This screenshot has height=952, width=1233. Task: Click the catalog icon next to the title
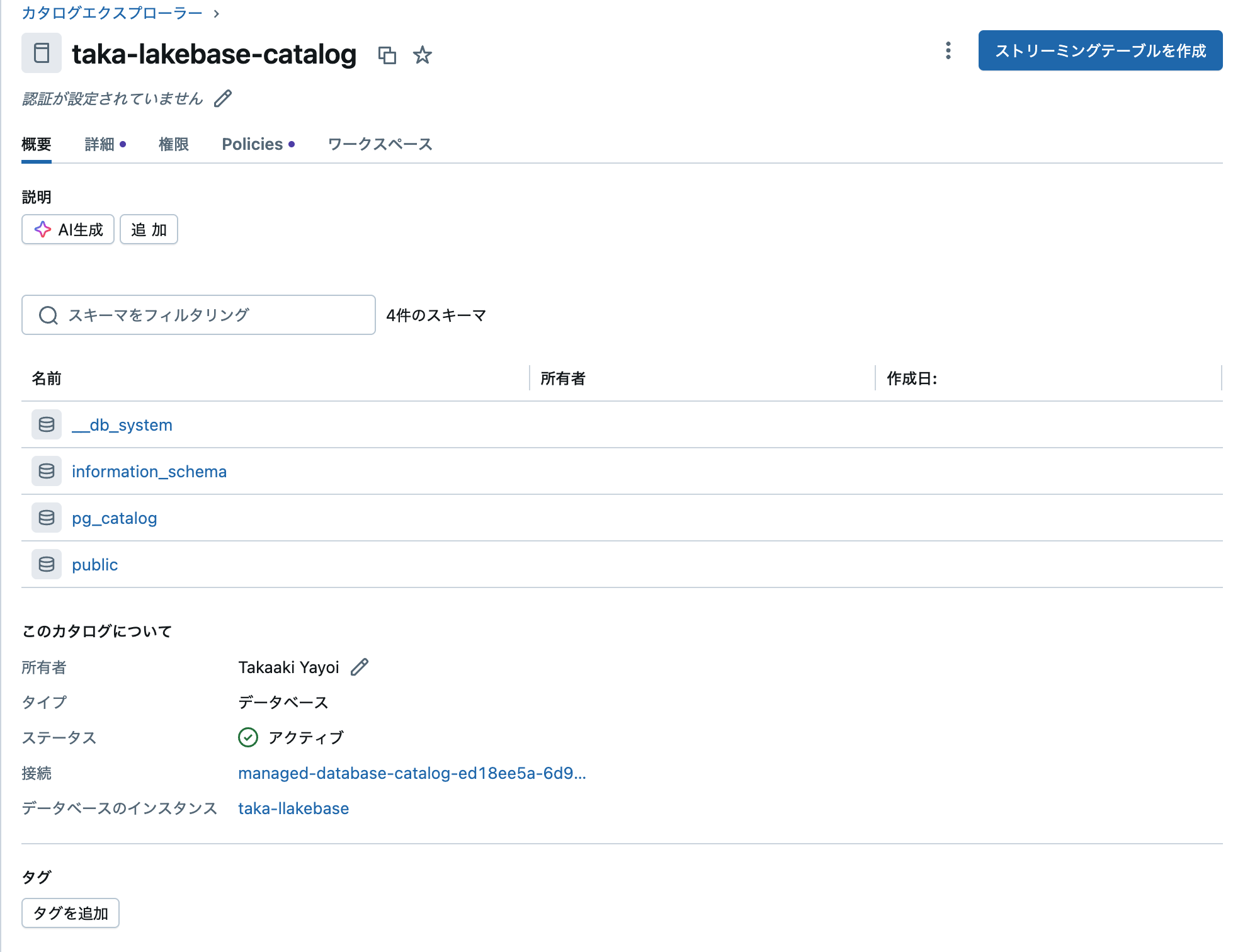(41, 54)
